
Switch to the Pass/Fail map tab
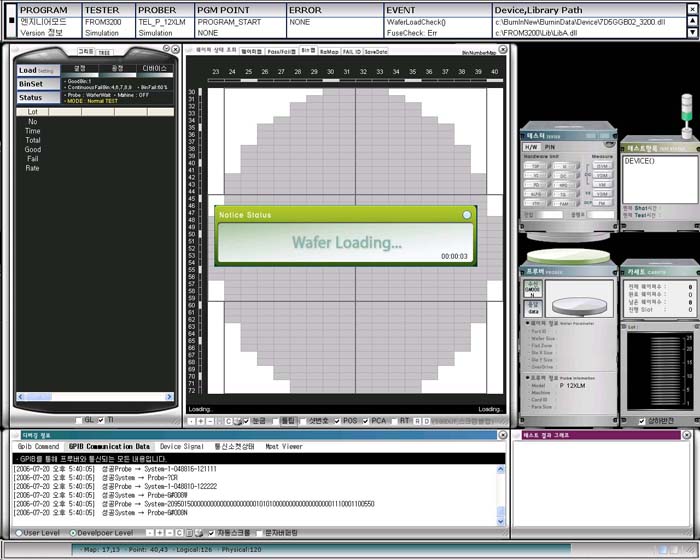point(282,52)
